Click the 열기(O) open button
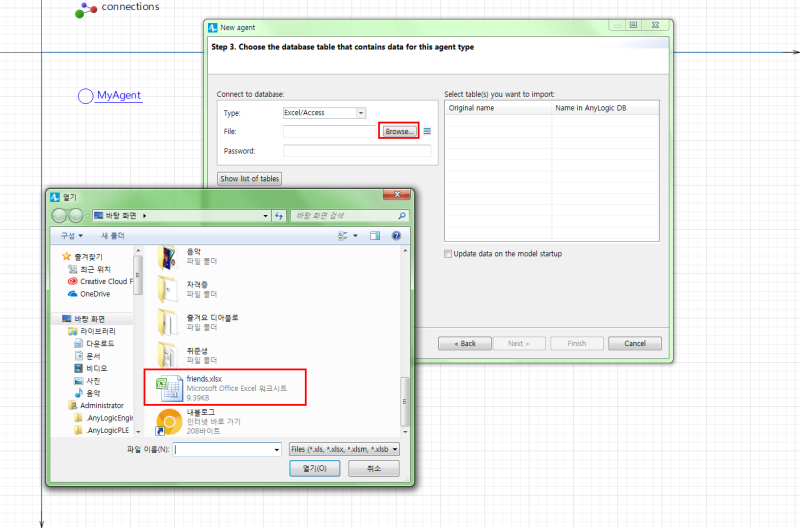This screenshot has width=800, height=528. click(315, 468)
